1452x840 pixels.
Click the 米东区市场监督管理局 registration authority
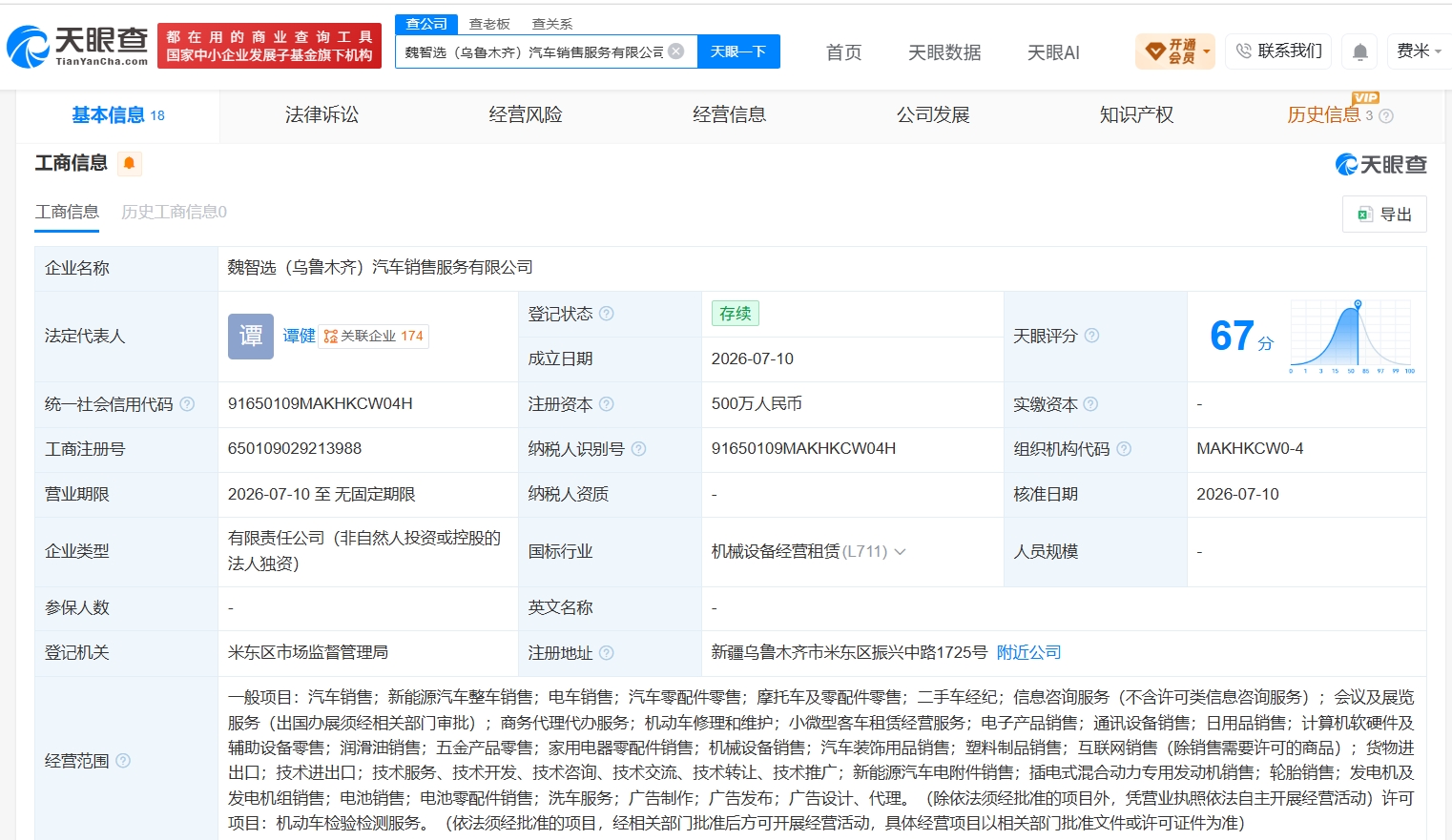[x=308, y=653]
